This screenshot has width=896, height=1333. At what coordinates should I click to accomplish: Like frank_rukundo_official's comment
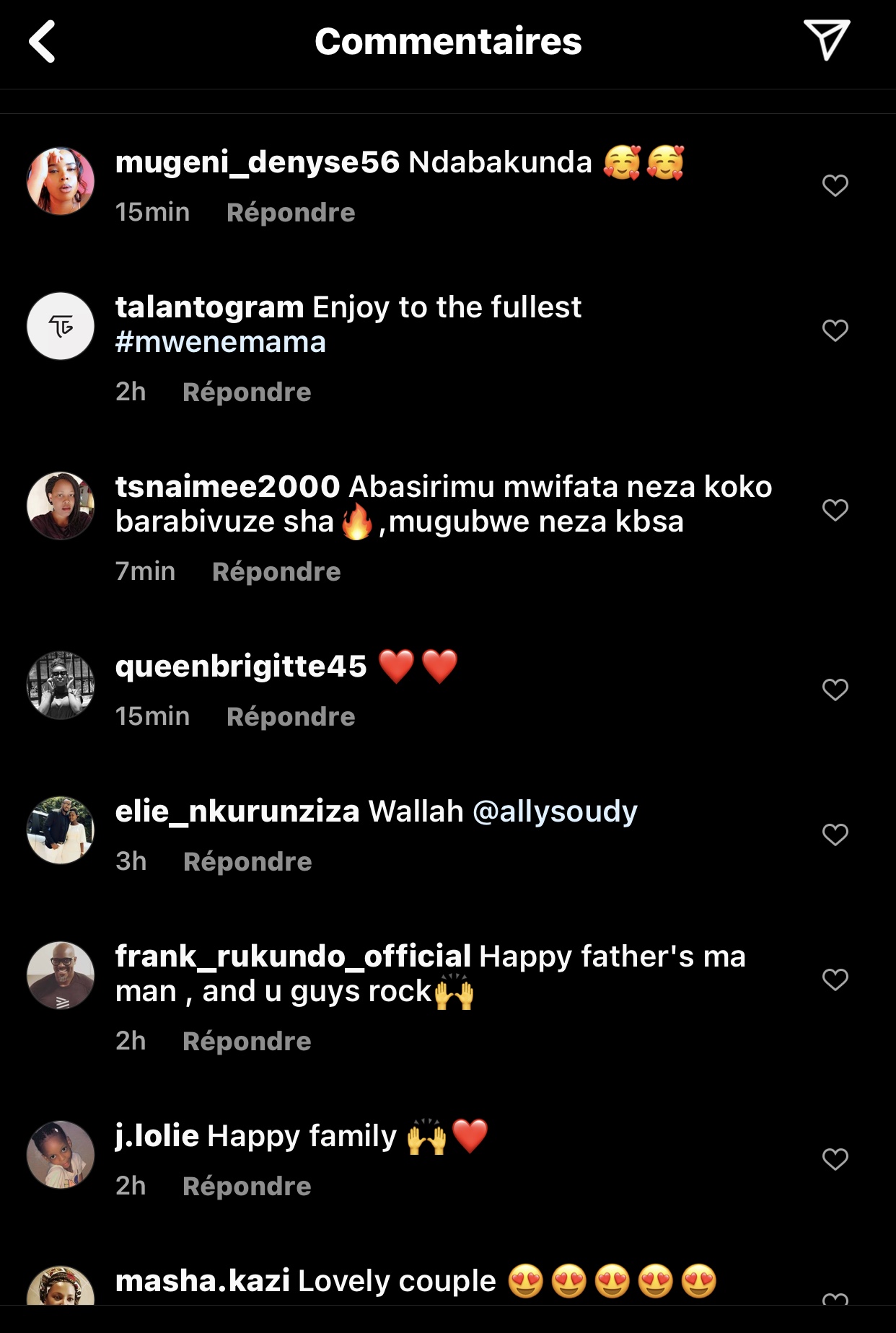tap(835, 980)
